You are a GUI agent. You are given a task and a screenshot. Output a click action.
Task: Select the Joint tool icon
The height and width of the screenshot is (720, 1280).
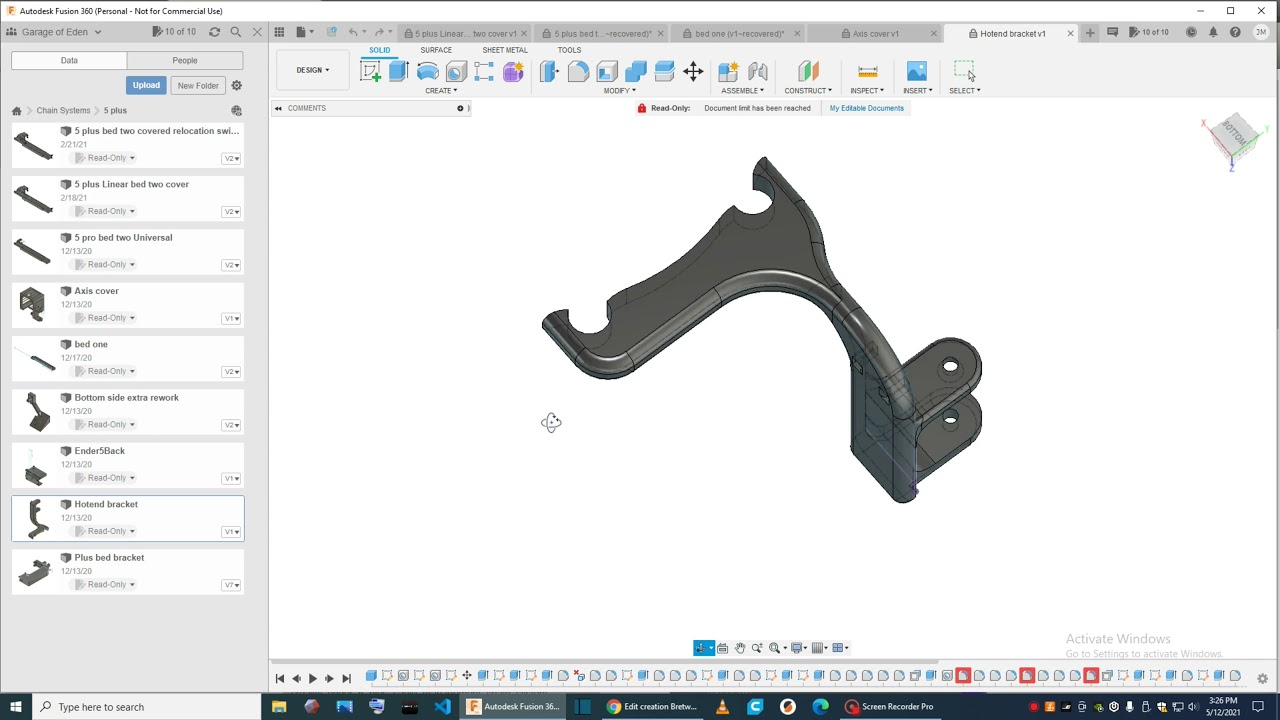[758, 71]
